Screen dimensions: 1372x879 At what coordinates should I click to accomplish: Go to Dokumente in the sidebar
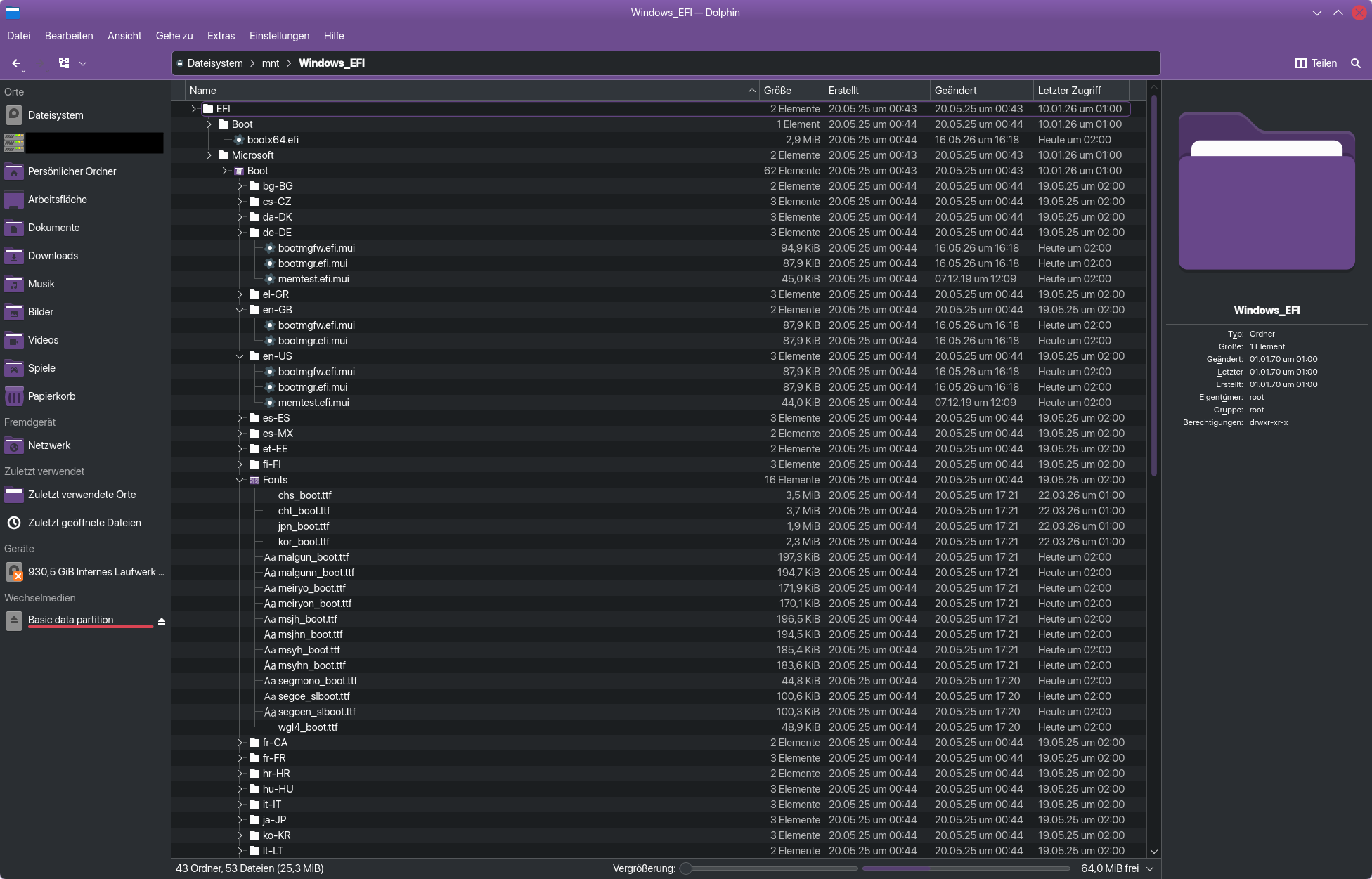coord(84,228)
